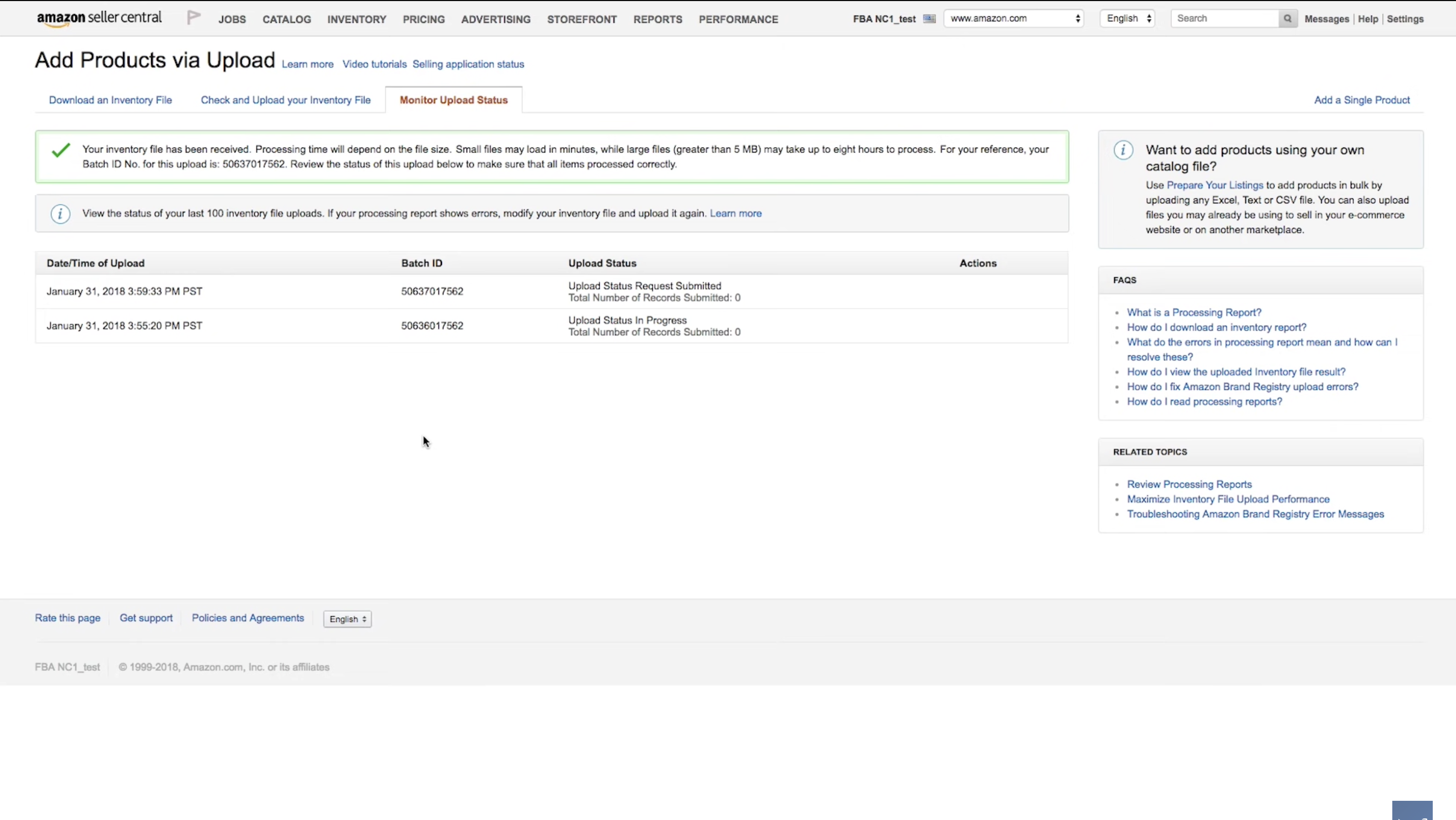1456x820 pixels.
Task: Open the Reports menu
Action: click(658, 19)
